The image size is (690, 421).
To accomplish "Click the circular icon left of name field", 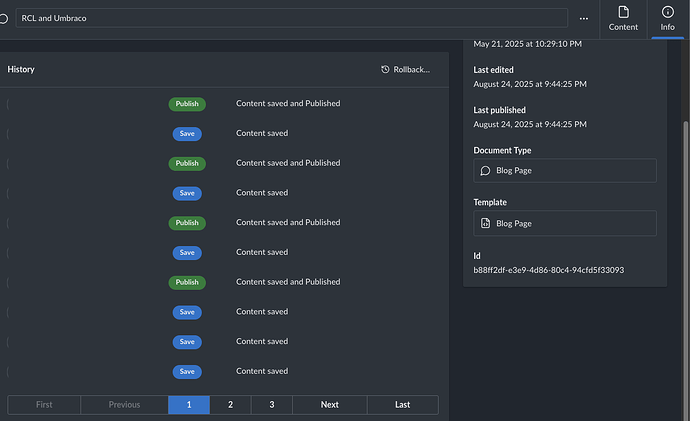I will [3, 19].
